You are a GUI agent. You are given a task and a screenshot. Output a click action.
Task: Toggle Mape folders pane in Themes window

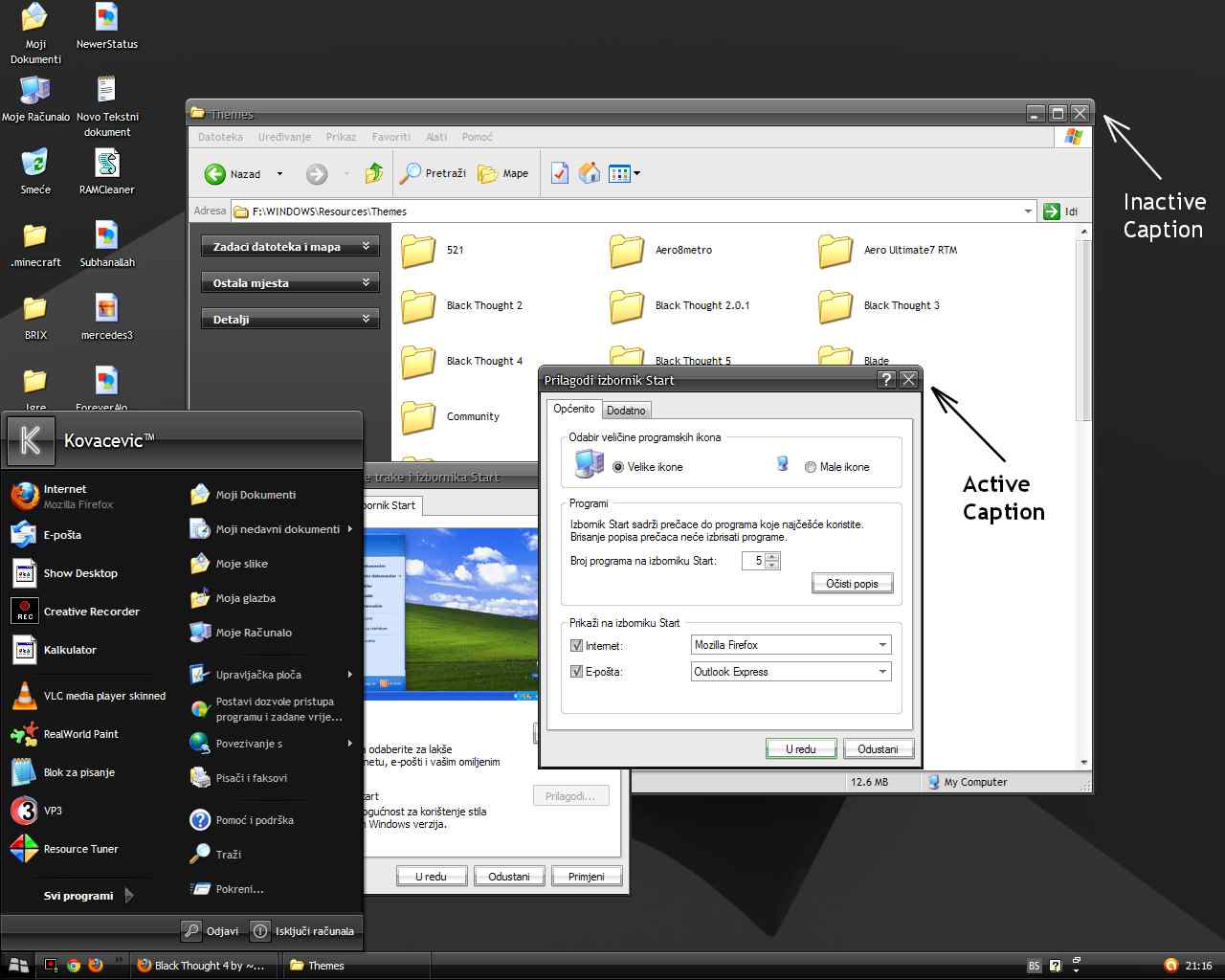503,173
